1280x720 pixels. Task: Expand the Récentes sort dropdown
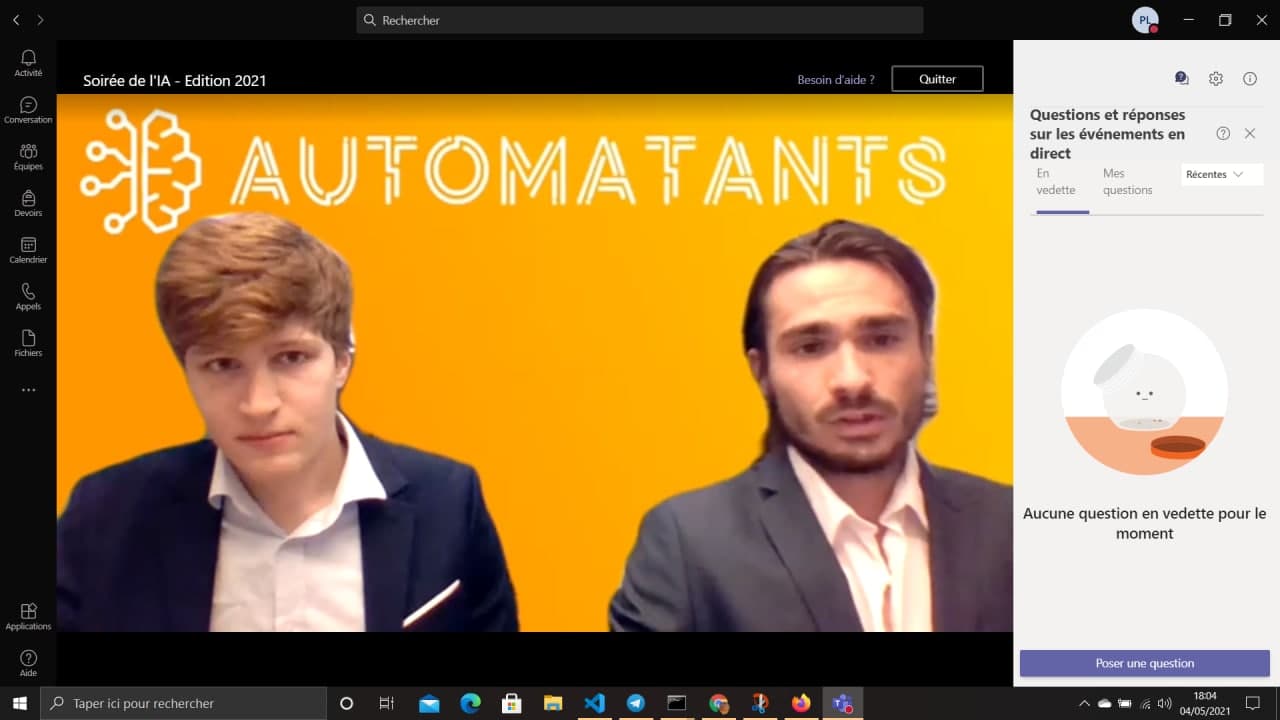pos(1221,174)
